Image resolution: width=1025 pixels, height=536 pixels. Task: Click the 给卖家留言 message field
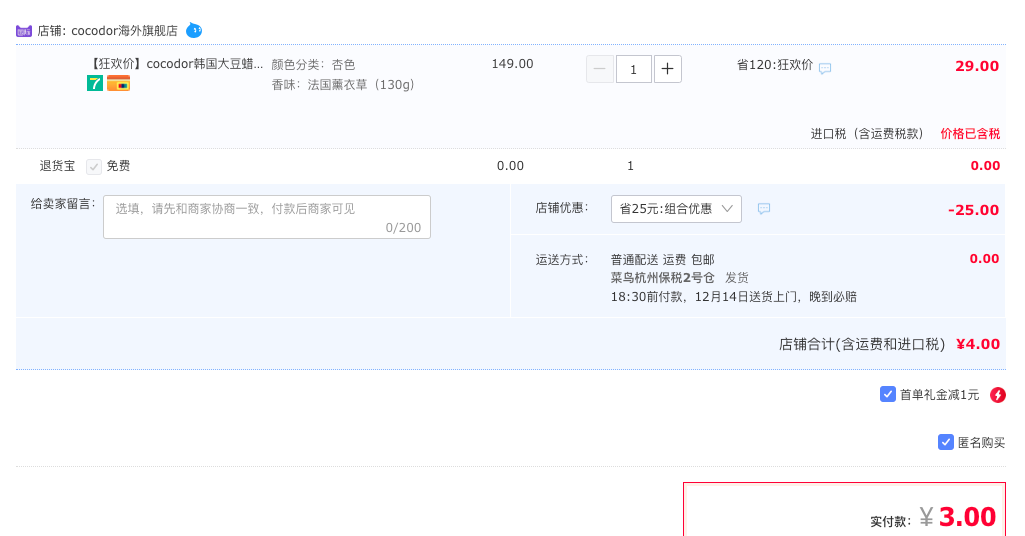pos(267,217)
